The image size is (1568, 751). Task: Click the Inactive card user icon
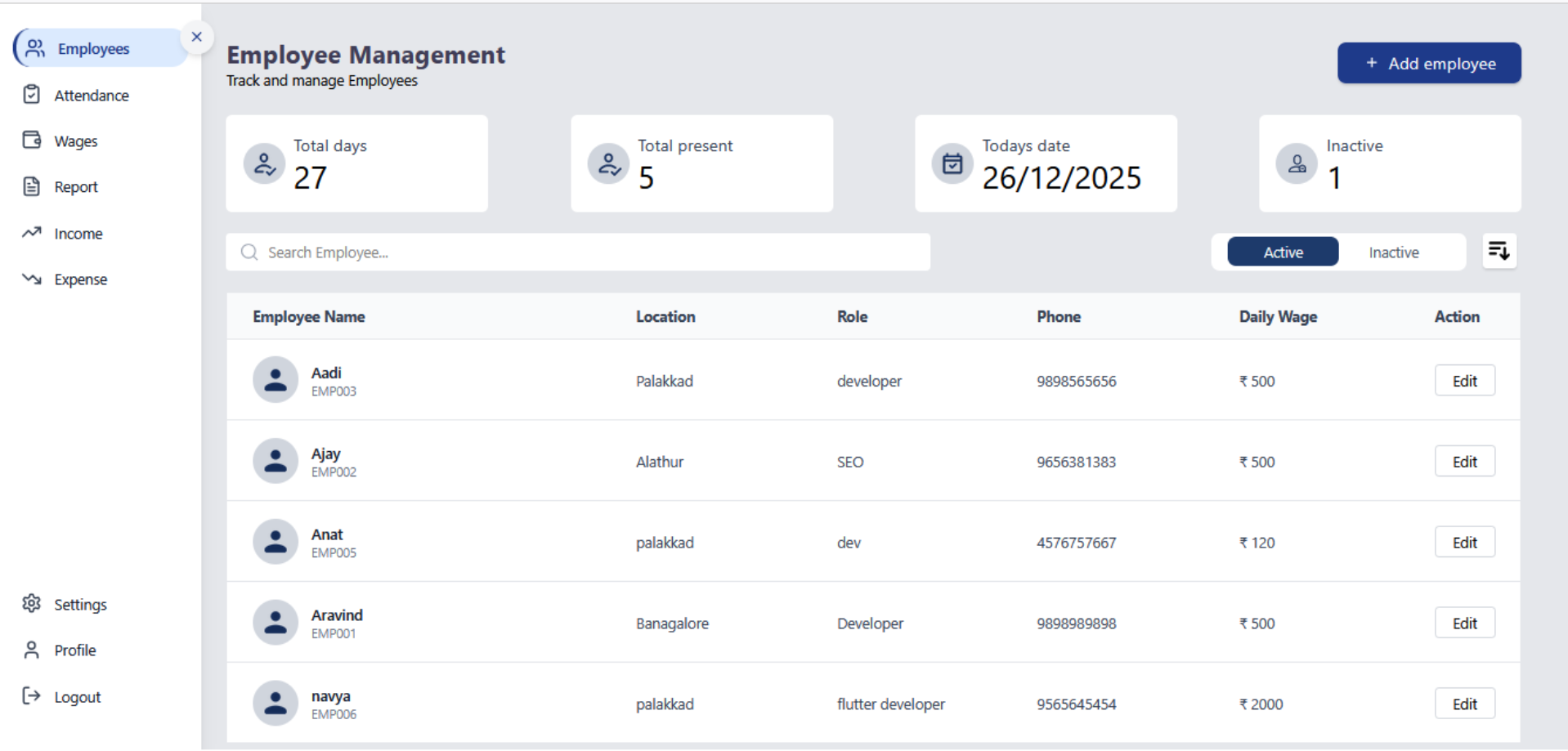pos(1297,164)
